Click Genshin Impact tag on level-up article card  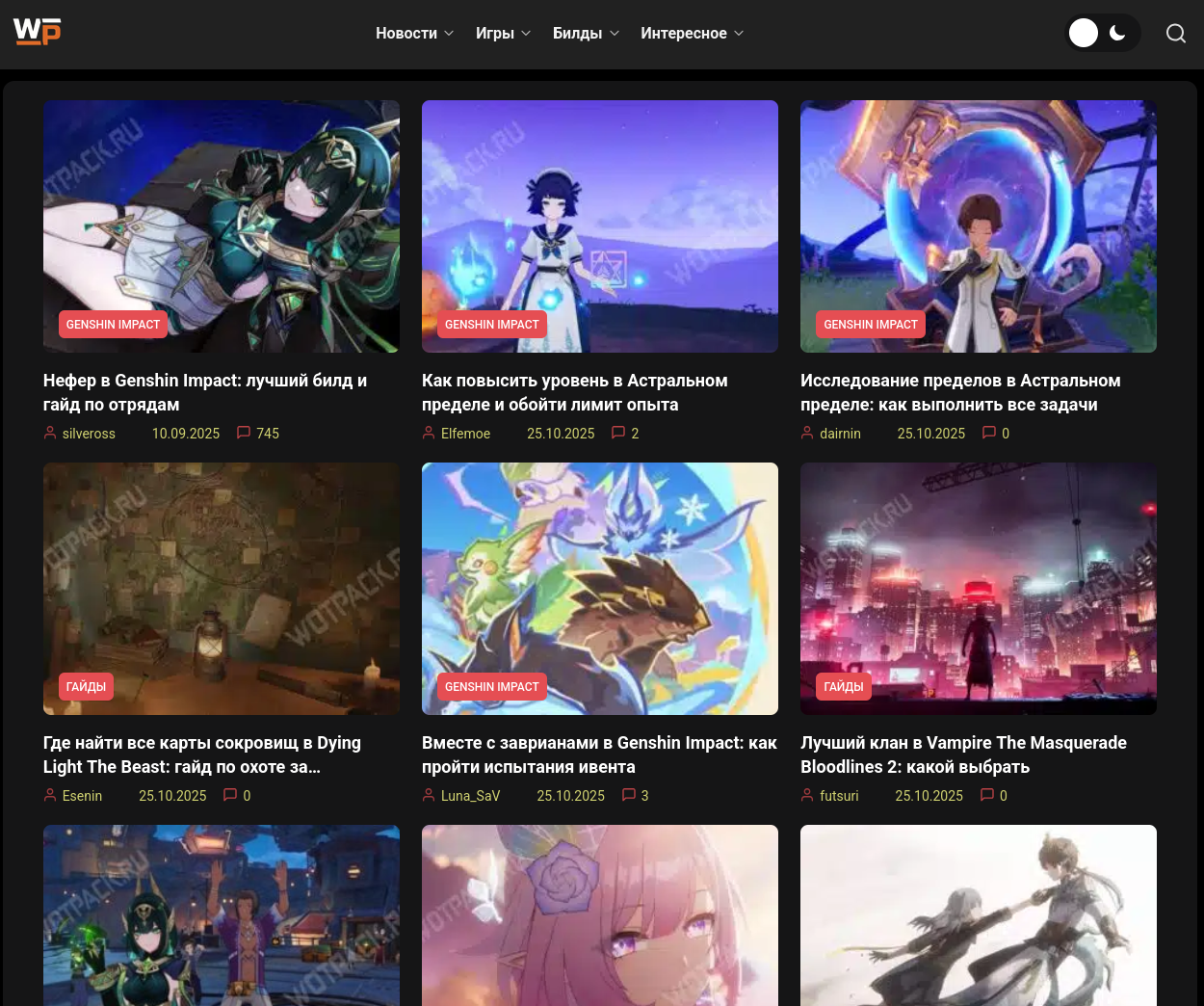click(x=491, y=325)
